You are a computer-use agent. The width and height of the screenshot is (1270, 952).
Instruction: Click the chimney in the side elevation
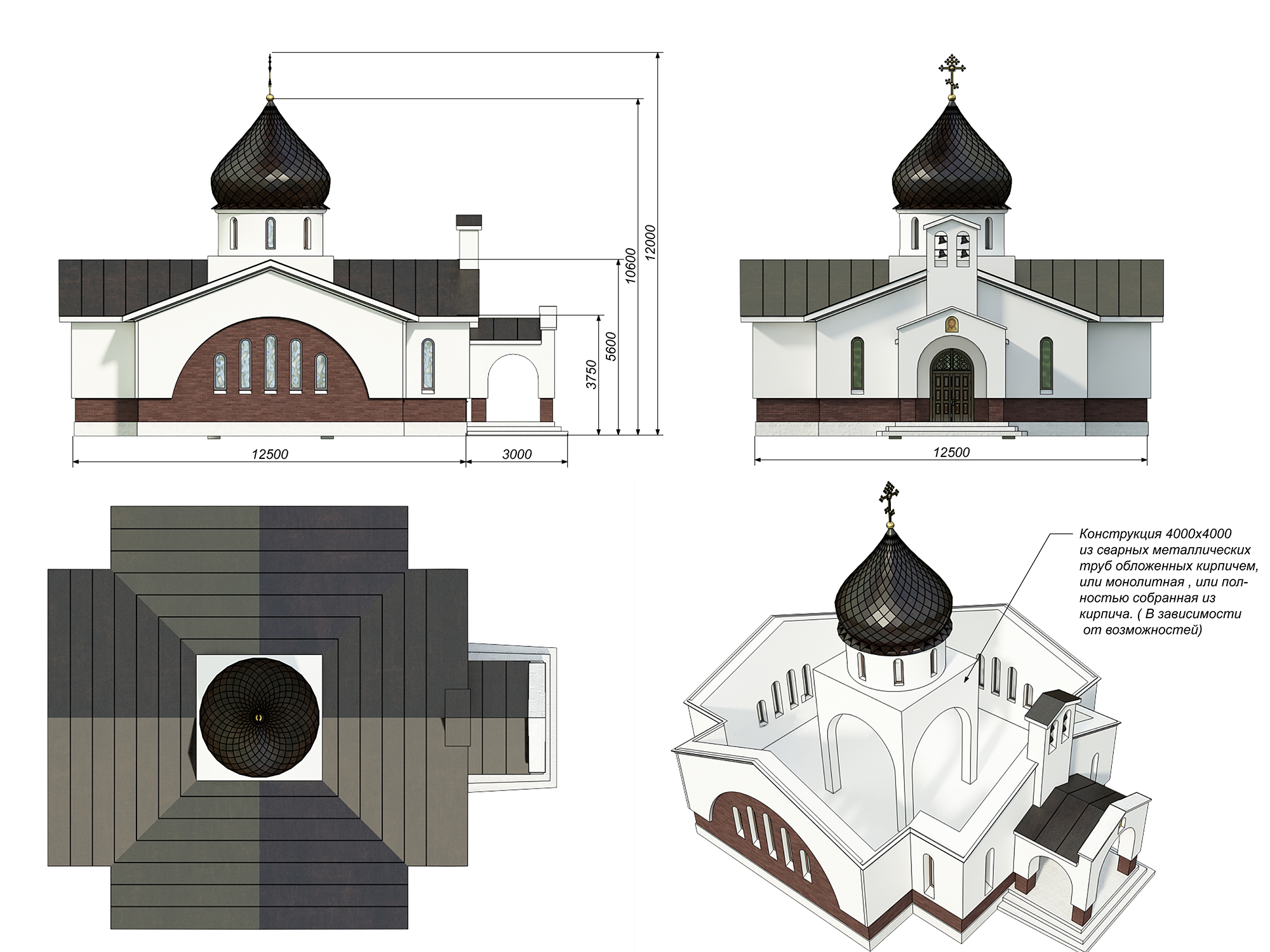469,242
